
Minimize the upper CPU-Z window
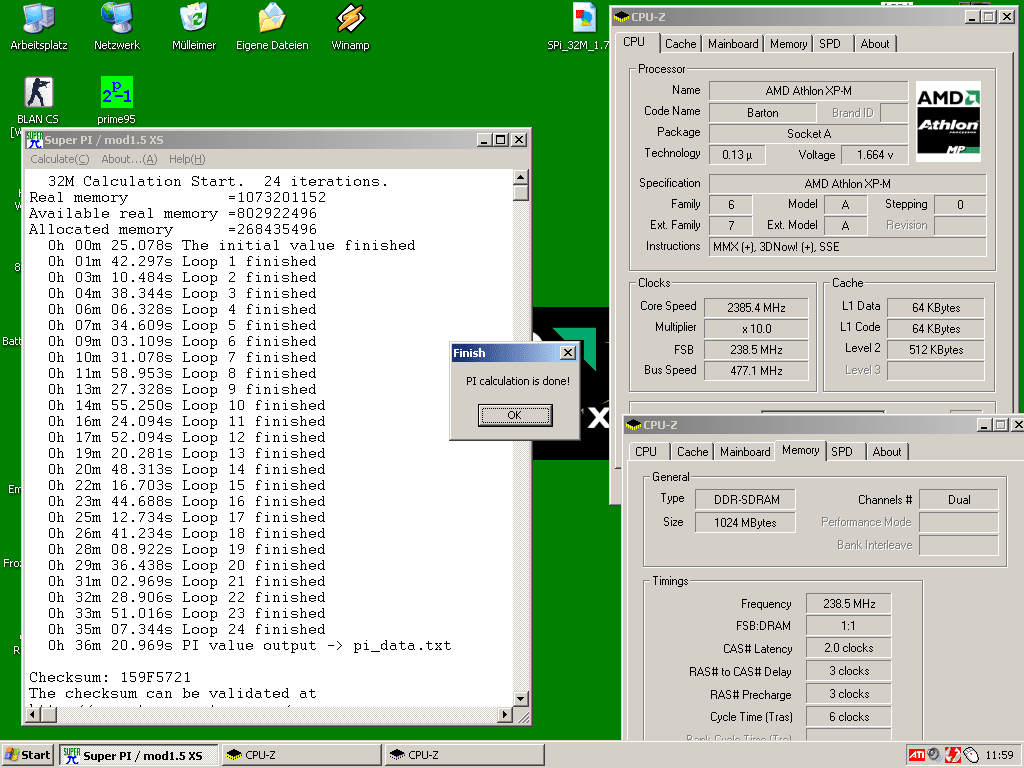(x=972, y=17)
